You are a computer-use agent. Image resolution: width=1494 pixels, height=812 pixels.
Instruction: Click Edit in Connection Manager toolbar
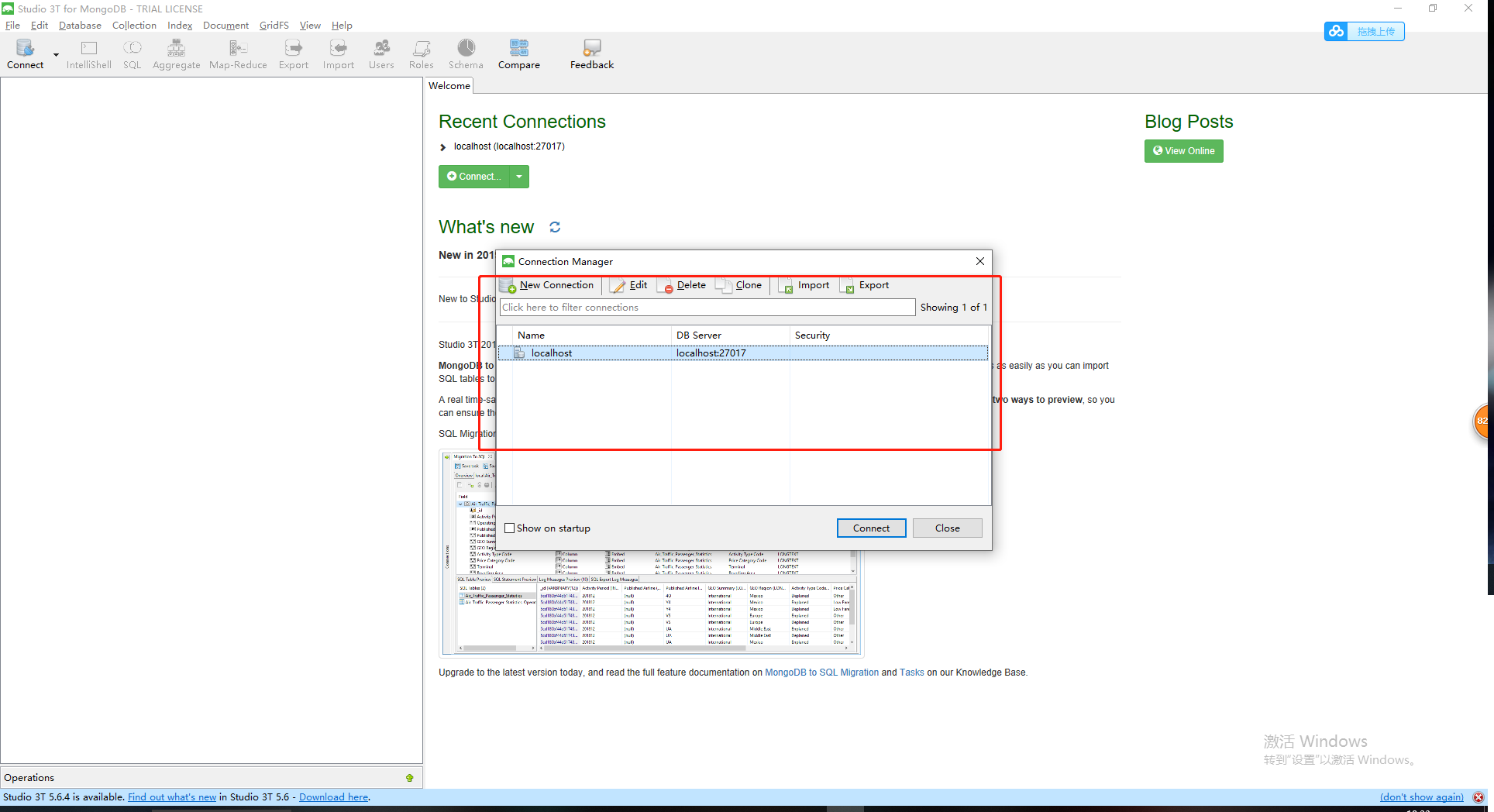coord(629,285)
